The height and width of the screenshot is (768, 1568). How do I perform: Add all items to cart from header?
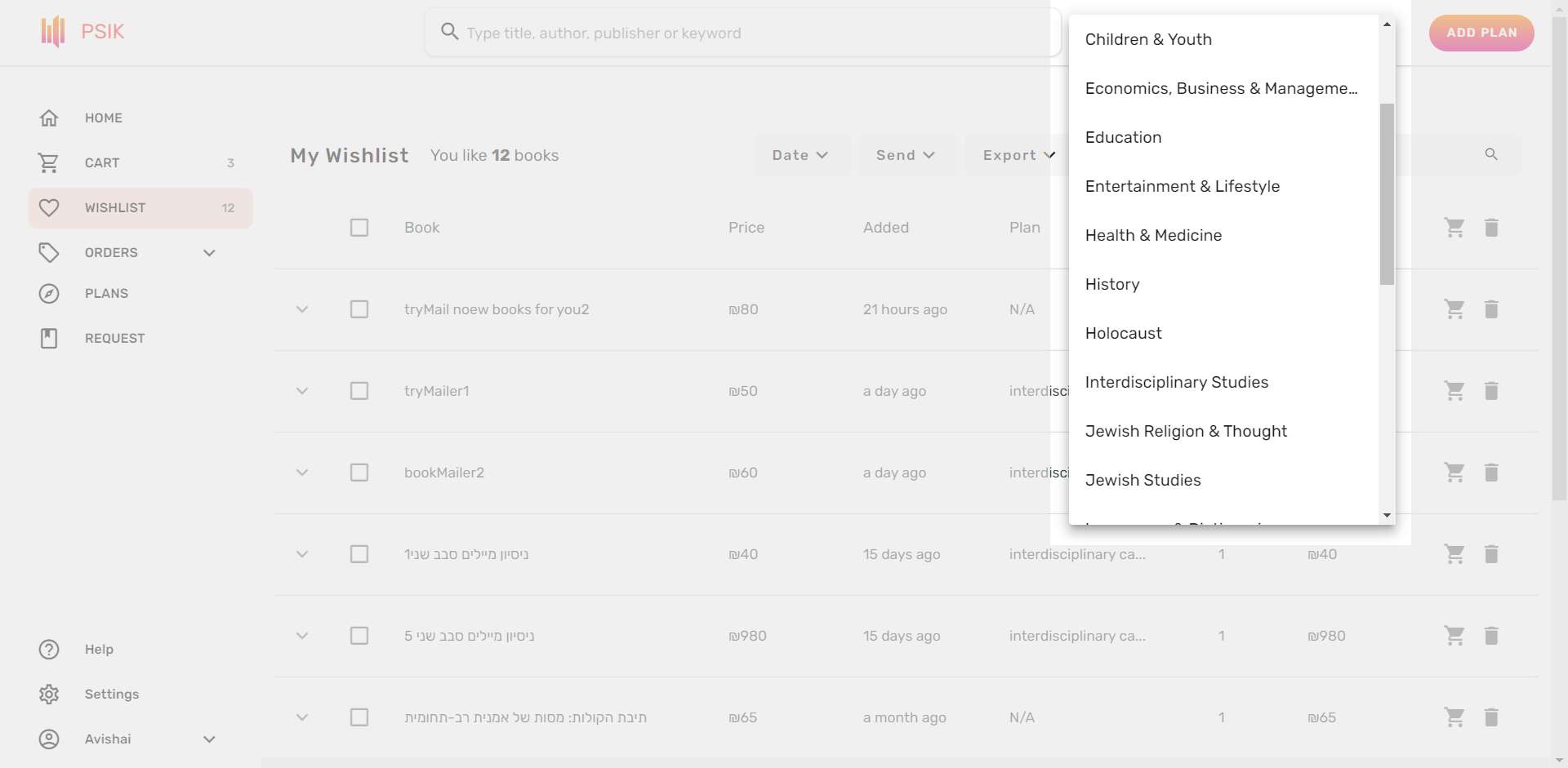pyautogui.click(x=1454, y=228)
